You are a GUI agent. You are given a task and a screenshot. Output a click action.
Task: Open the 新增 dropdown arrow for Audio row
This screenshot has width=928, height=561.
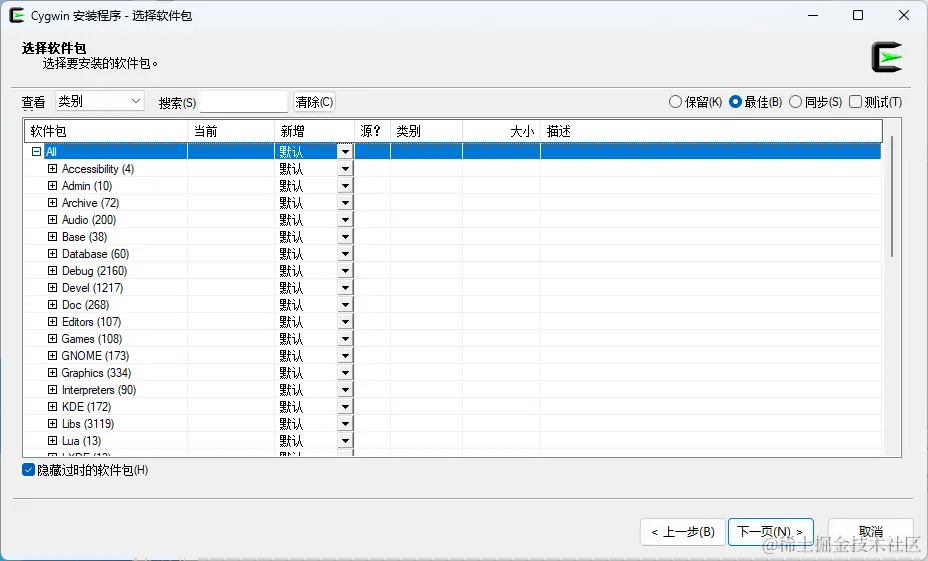click(x=346, y=220)
